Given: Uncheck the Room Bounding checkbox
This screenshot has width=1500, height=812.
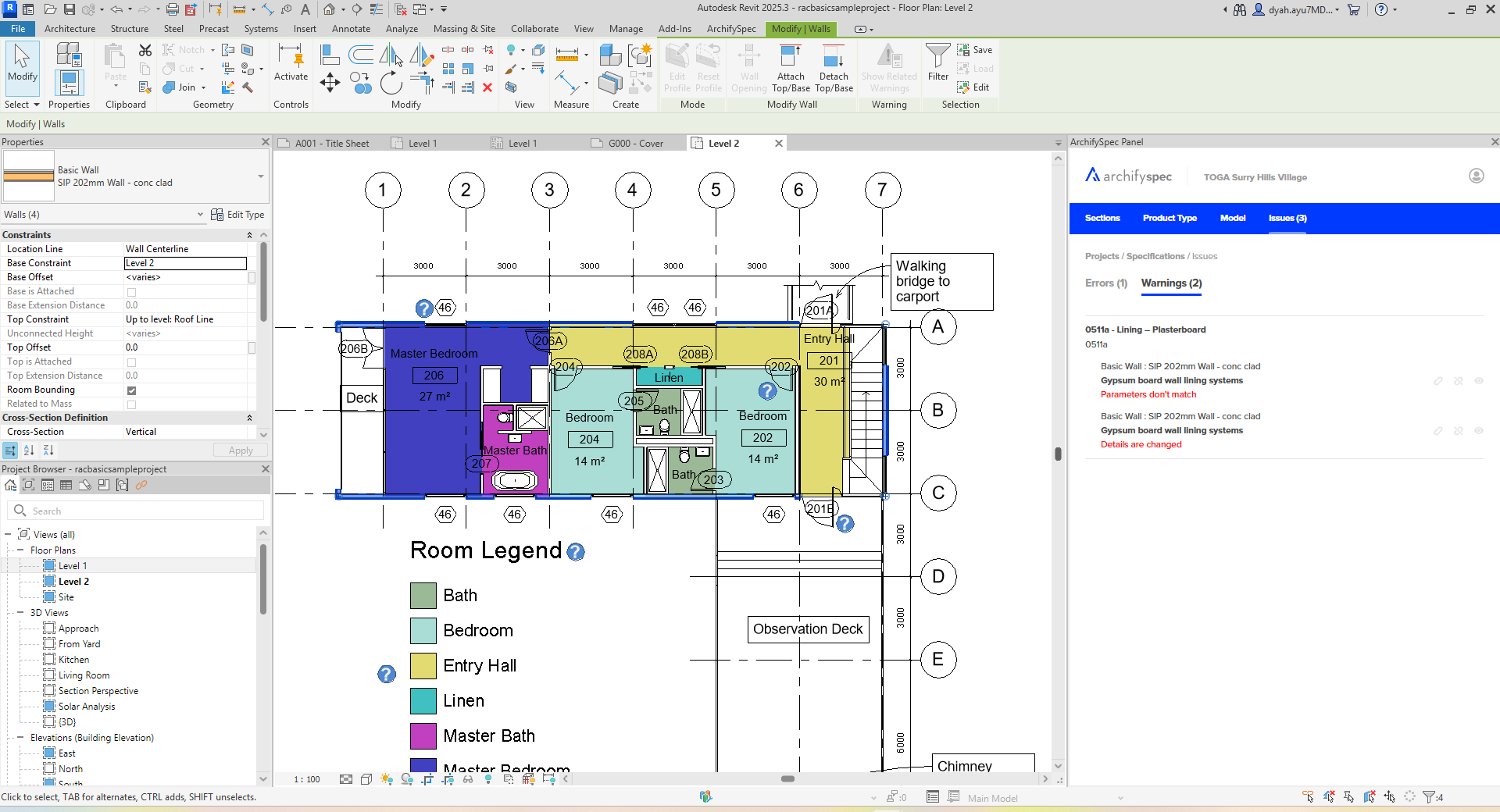Looking at the screenshot, I should click(x=131, y=390).
